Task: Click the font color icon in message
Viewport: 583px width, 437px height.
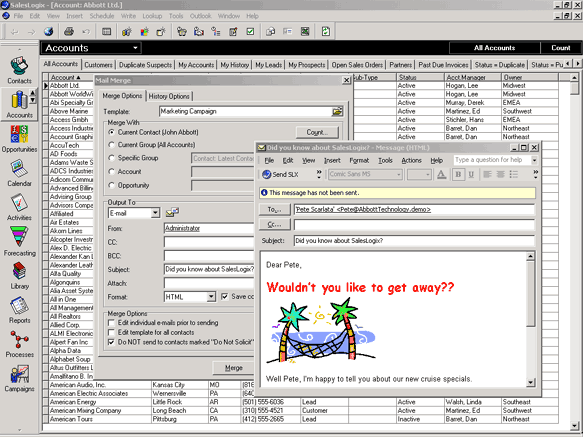Action: click(x=441, y=174)
